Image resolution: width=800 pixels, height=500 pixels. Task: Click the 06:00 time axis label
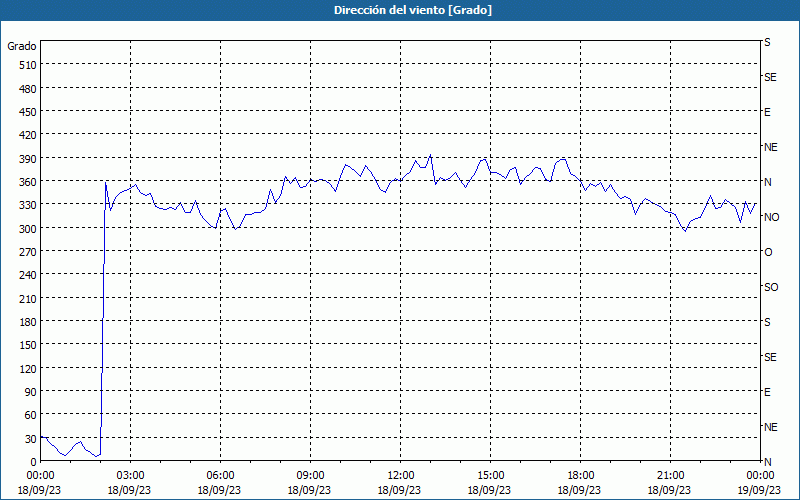pyautogui.click(x=220, y=476)
